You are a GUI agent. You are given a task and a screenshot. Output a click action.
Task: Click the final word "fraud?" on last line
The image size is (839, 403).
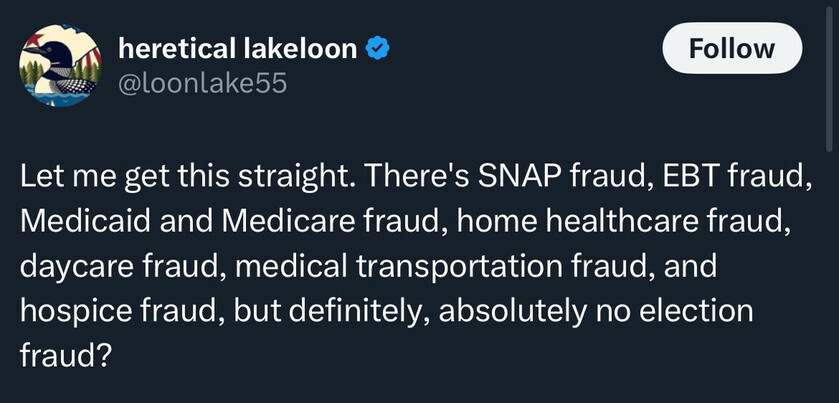click(64, 356)
